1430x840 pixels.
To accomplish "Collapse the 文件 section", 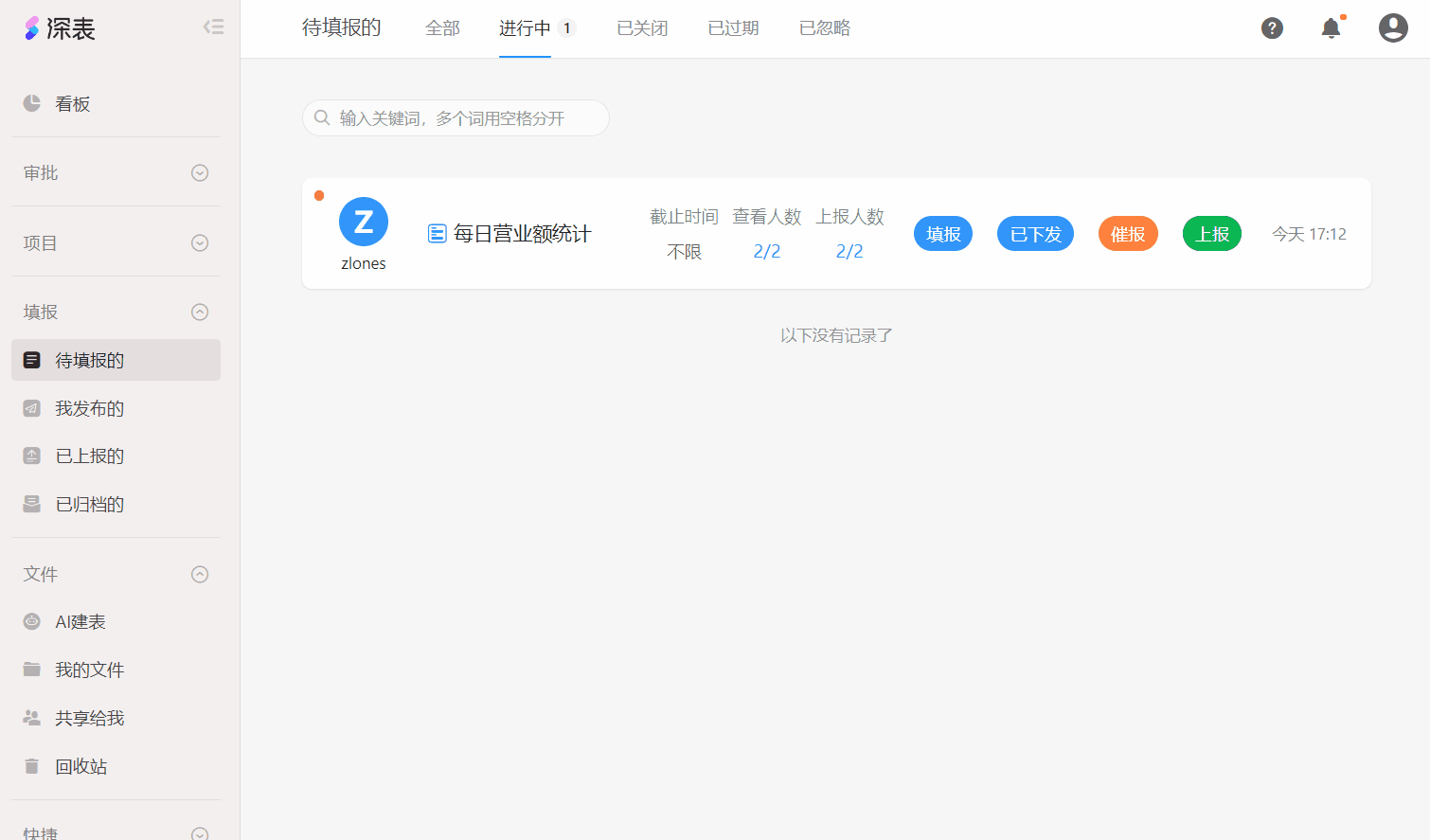I will (x=200, y=575).
